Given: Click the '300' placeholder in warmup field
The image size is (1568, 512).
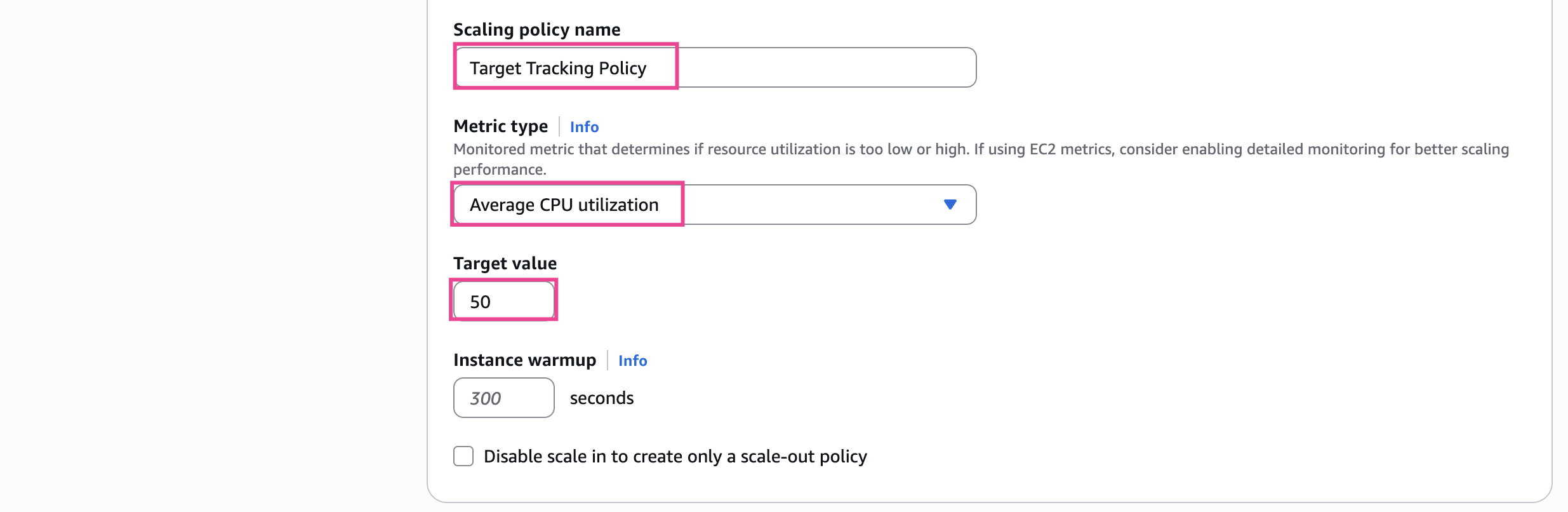Looking at the screenshot, I should [486, 398].
